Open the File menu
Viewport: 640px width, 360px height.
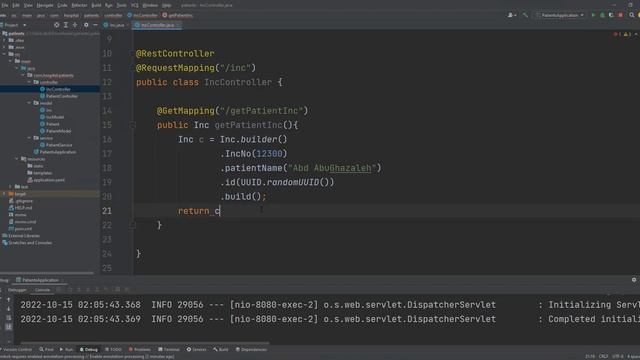[x=4, y=5]
